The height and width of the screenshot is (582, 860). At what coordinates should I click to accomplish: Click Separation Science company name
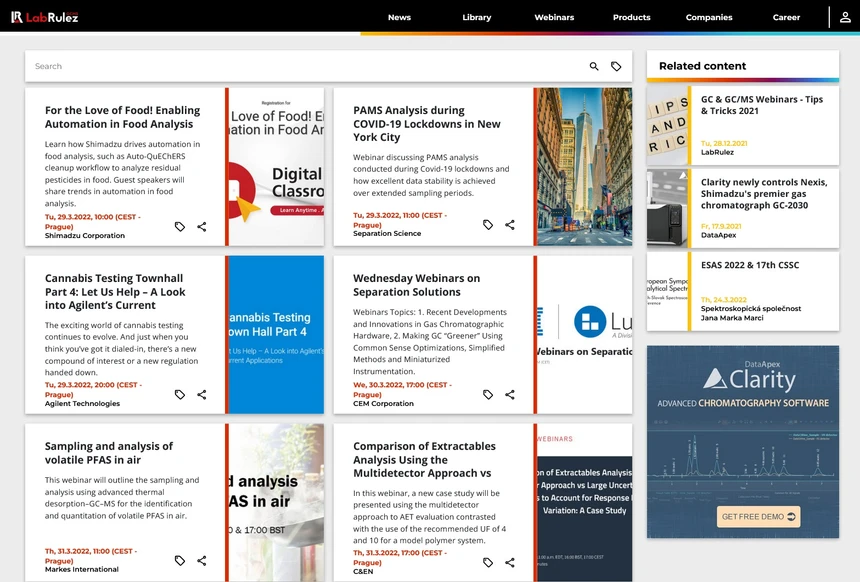[387, 234]
